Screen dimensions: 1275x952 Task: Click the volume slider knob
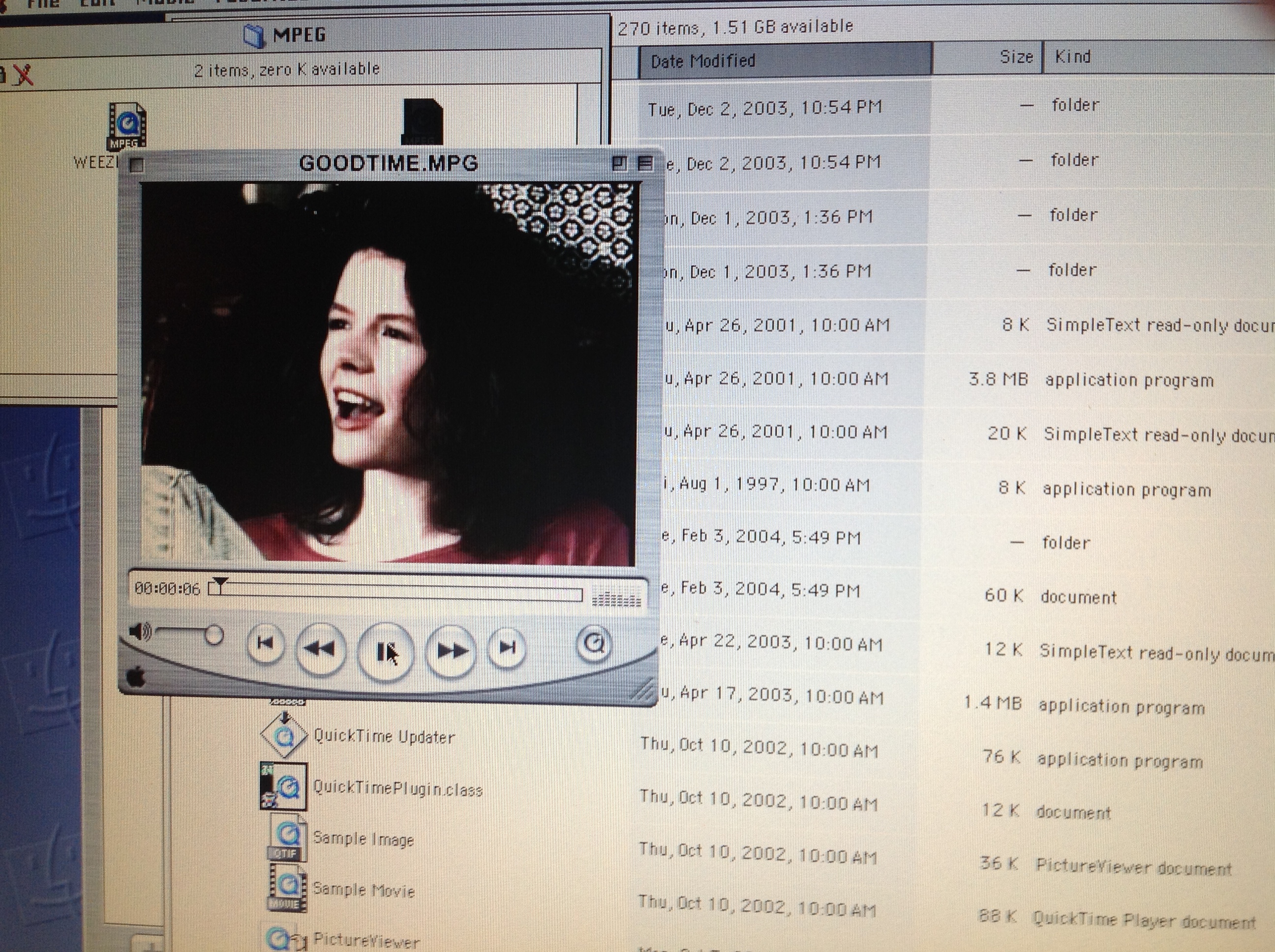(214, 635)
